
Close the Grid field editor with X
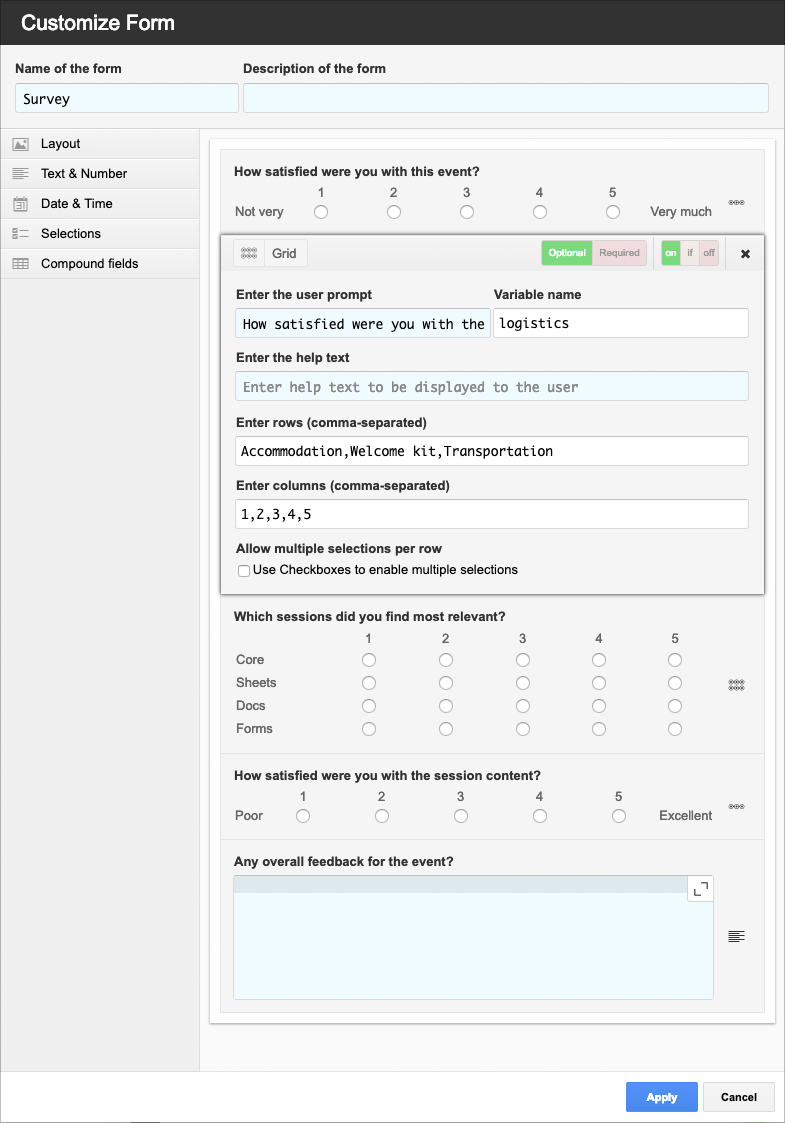tap(745, 254)
